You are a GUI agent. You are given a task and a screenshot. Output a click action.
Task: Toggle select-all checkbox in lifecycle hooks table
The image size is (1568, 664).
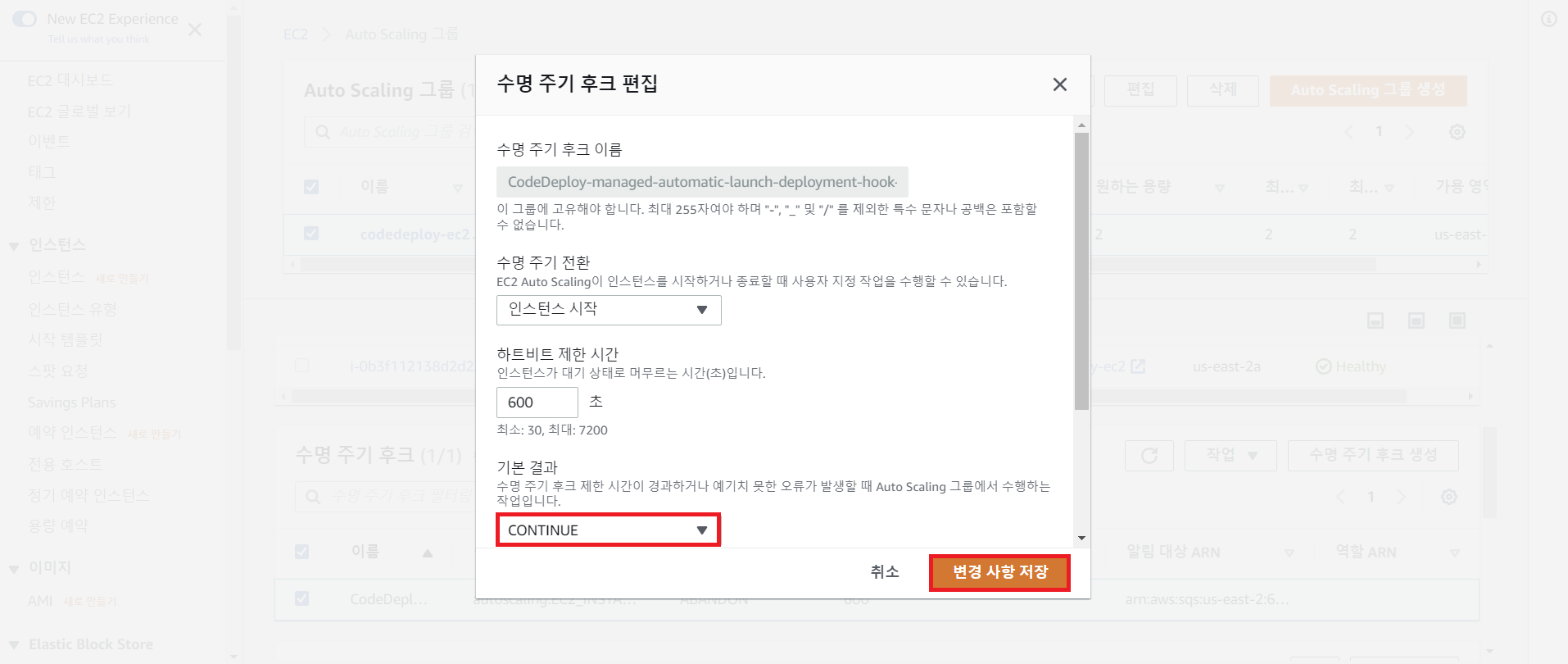pos(302,552)
